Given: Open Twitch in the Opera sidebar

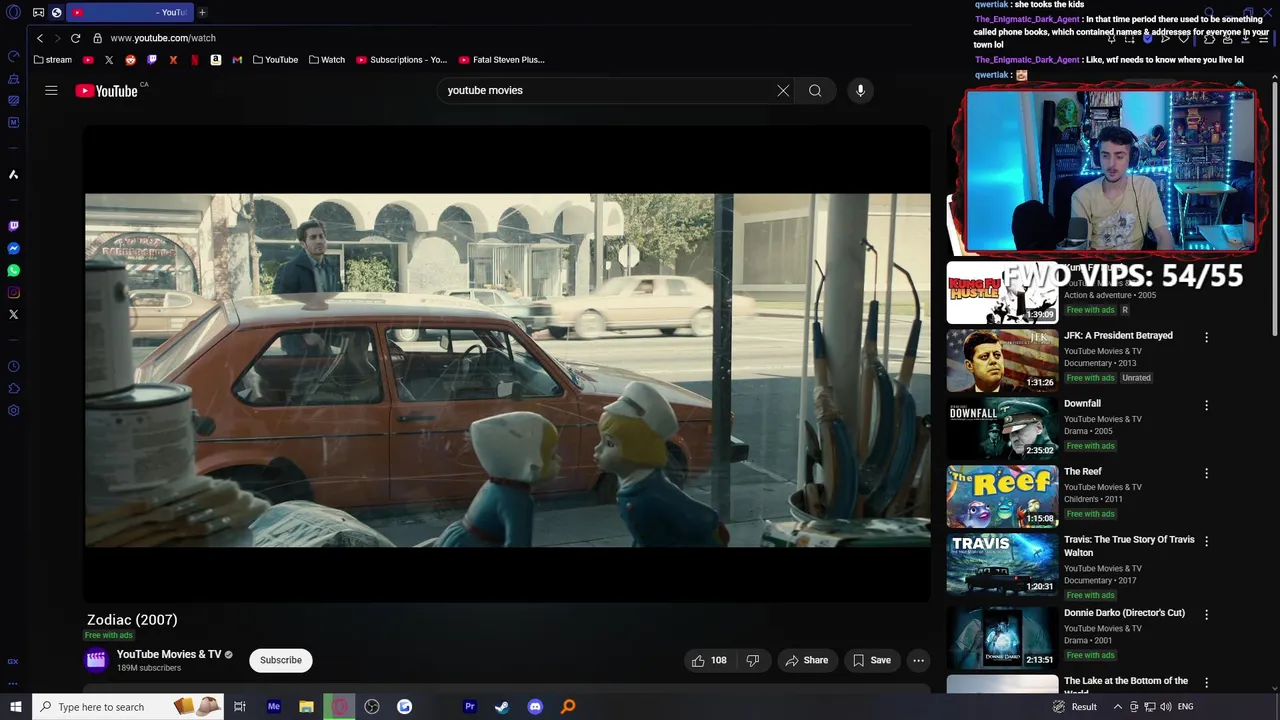Looking at the screenshot, I should click(13, 227).
